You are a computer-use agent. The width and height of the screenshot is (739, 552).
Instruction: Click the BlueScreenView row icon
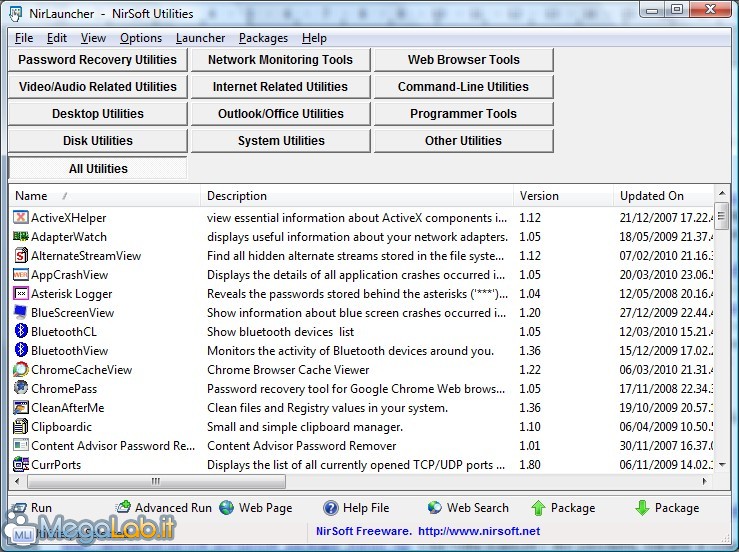[x=20, y=312]
